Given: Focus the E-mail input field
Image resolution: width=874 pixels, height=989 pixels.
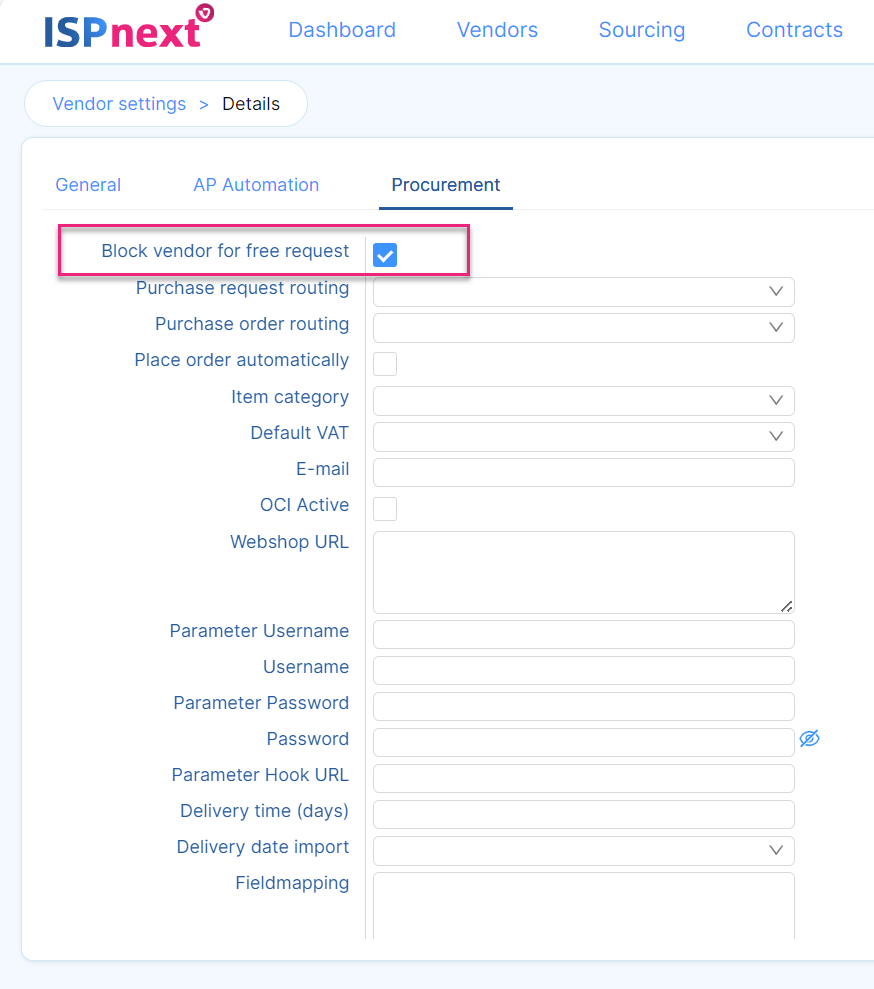Looking at the screenshot, I should [x=583, y=473].
